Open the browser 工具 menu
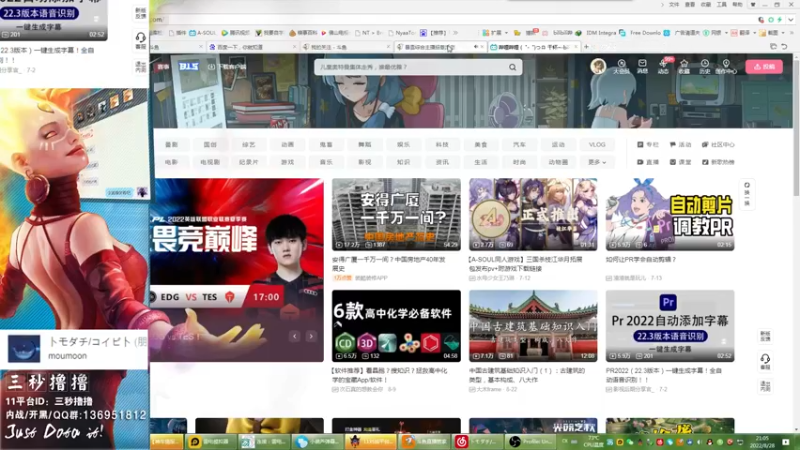This screenshot has width=800, height=450. (x=721, y=5)
